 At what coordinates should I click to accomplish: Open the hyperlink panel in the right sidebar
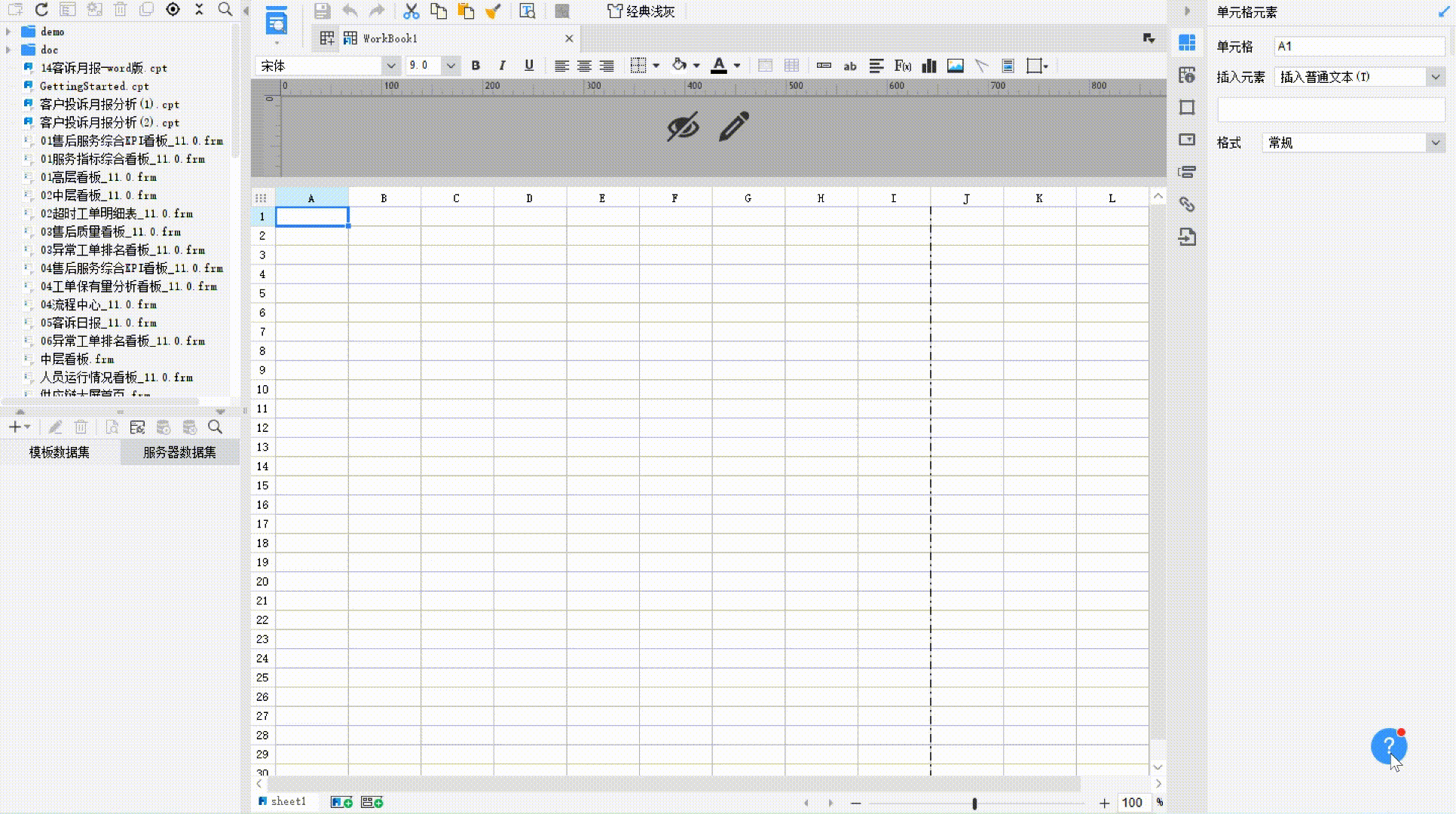point(1187,205)
